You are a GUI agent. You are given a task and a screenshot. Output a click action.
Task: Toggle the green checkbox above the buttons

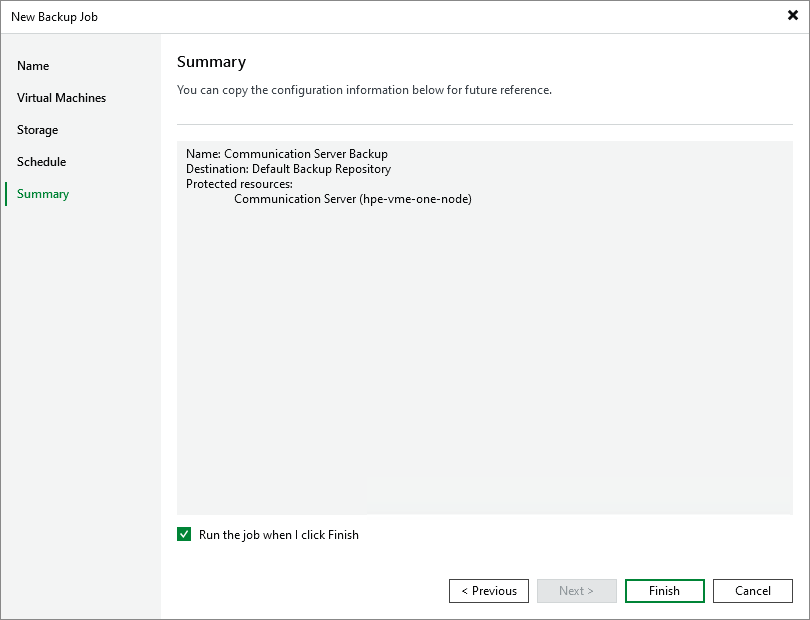pos(184,534)
